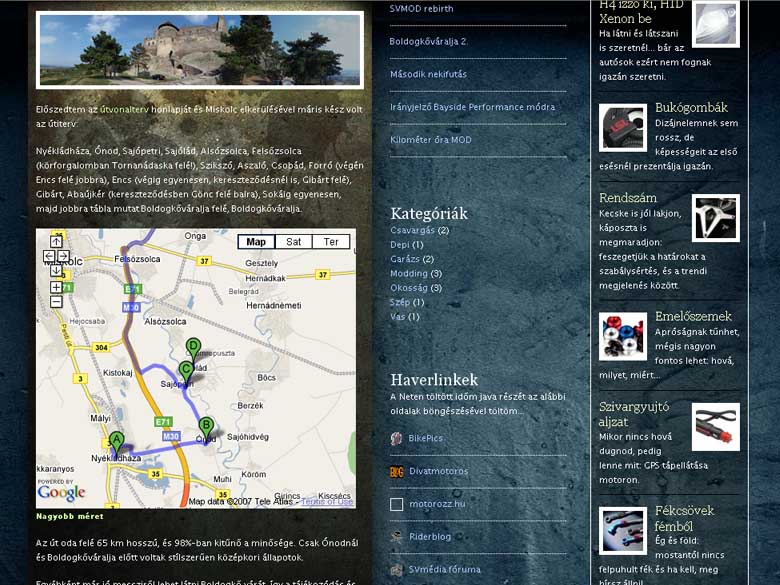Click the map zoom out minus button
Image resolution: width=780 pixels, height=585 pixels.
tap(56, 301)
